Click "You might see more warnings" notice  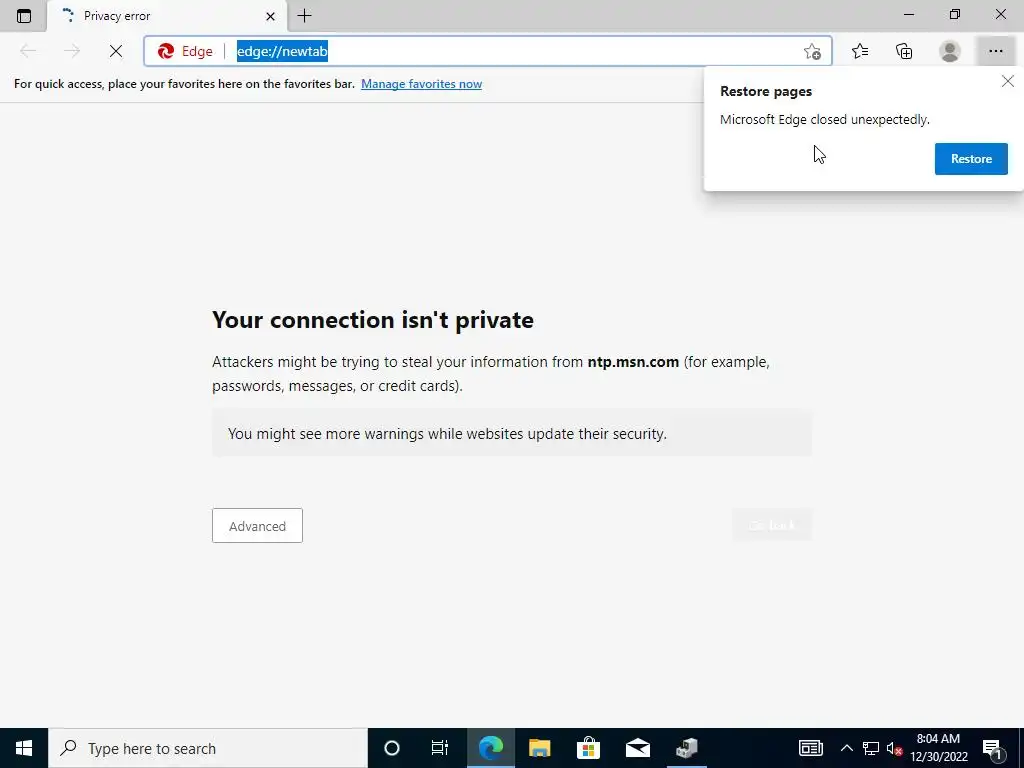[x=512, y=434]
